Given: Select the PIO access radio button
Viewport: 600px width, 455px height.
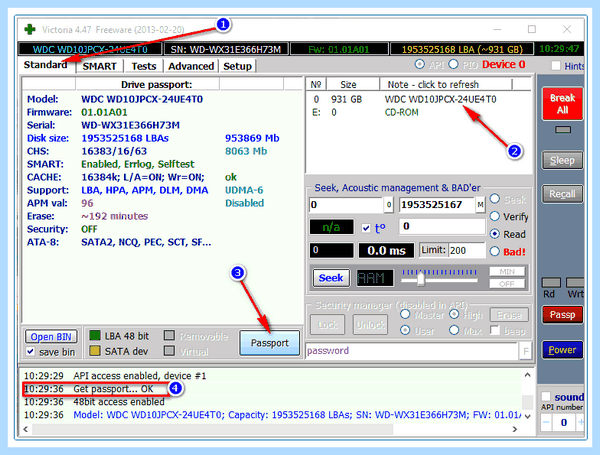Looking at the screenshot, I should click(x=453, y=64).
